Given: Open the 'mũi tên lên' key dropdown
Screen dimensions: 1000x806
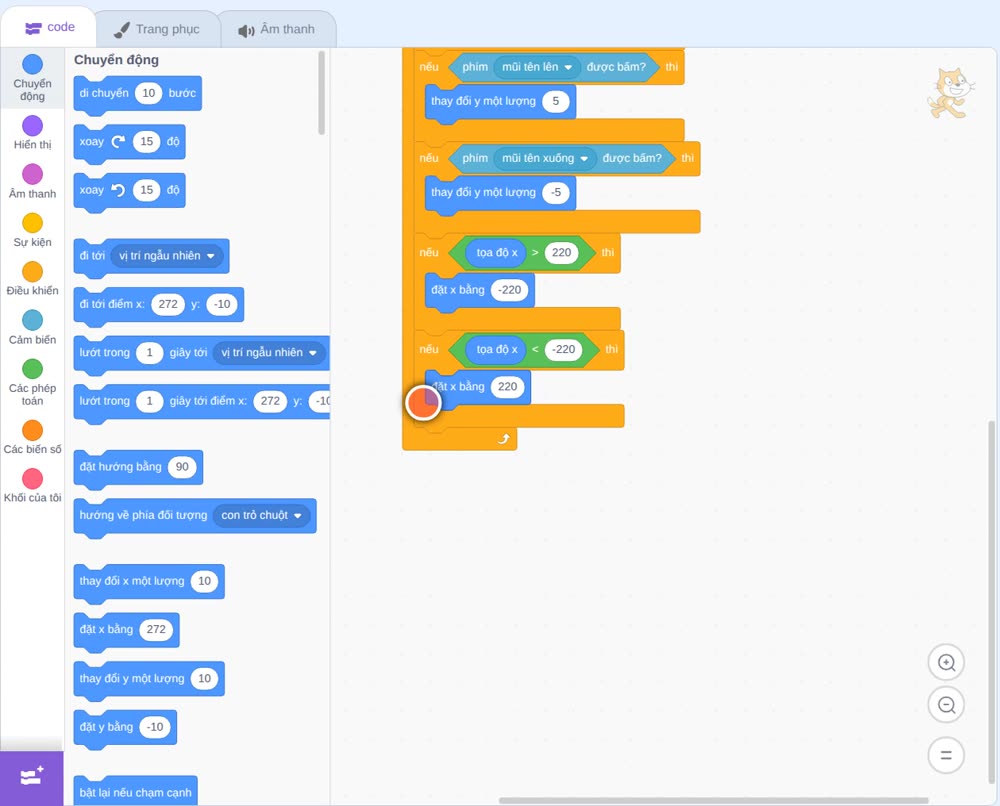Looking at the screenshot, I should click(x=536, y=67).
